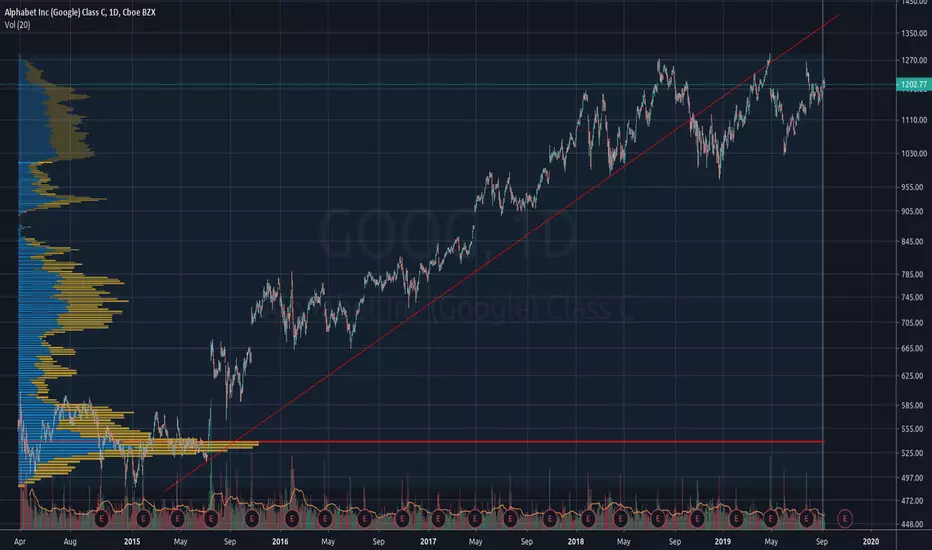
Task: Click the 2019 label on time axis
Action: click(x=723, y=542)
